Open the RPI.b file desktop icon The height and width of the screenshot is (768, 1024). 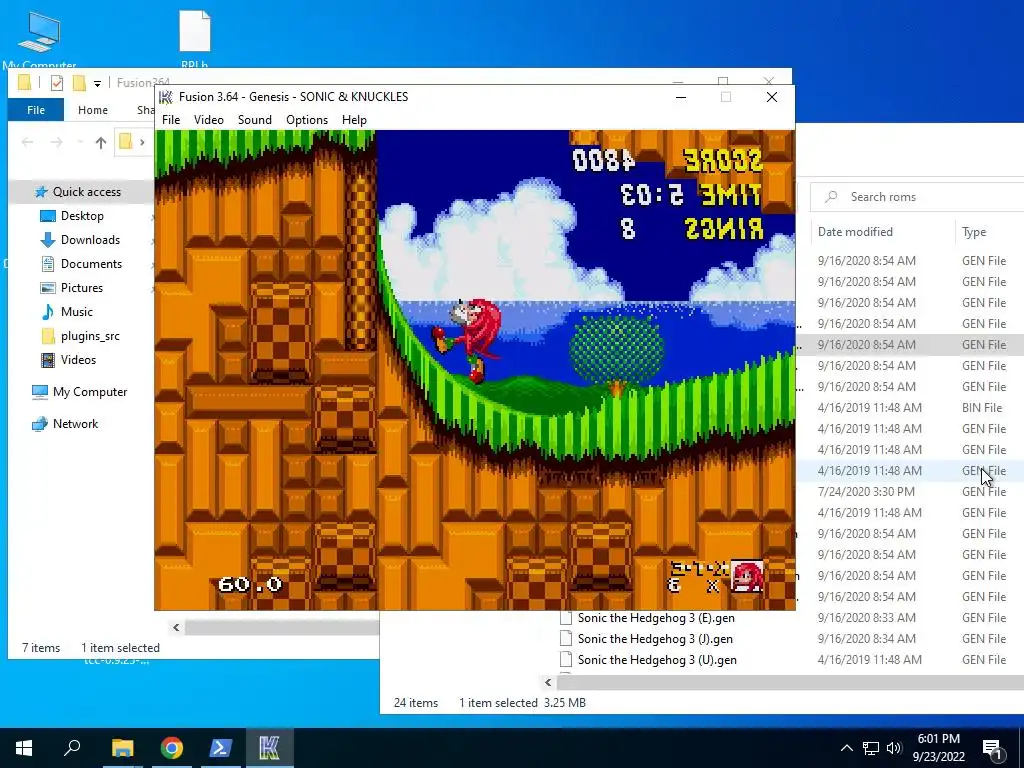[195, 39]
